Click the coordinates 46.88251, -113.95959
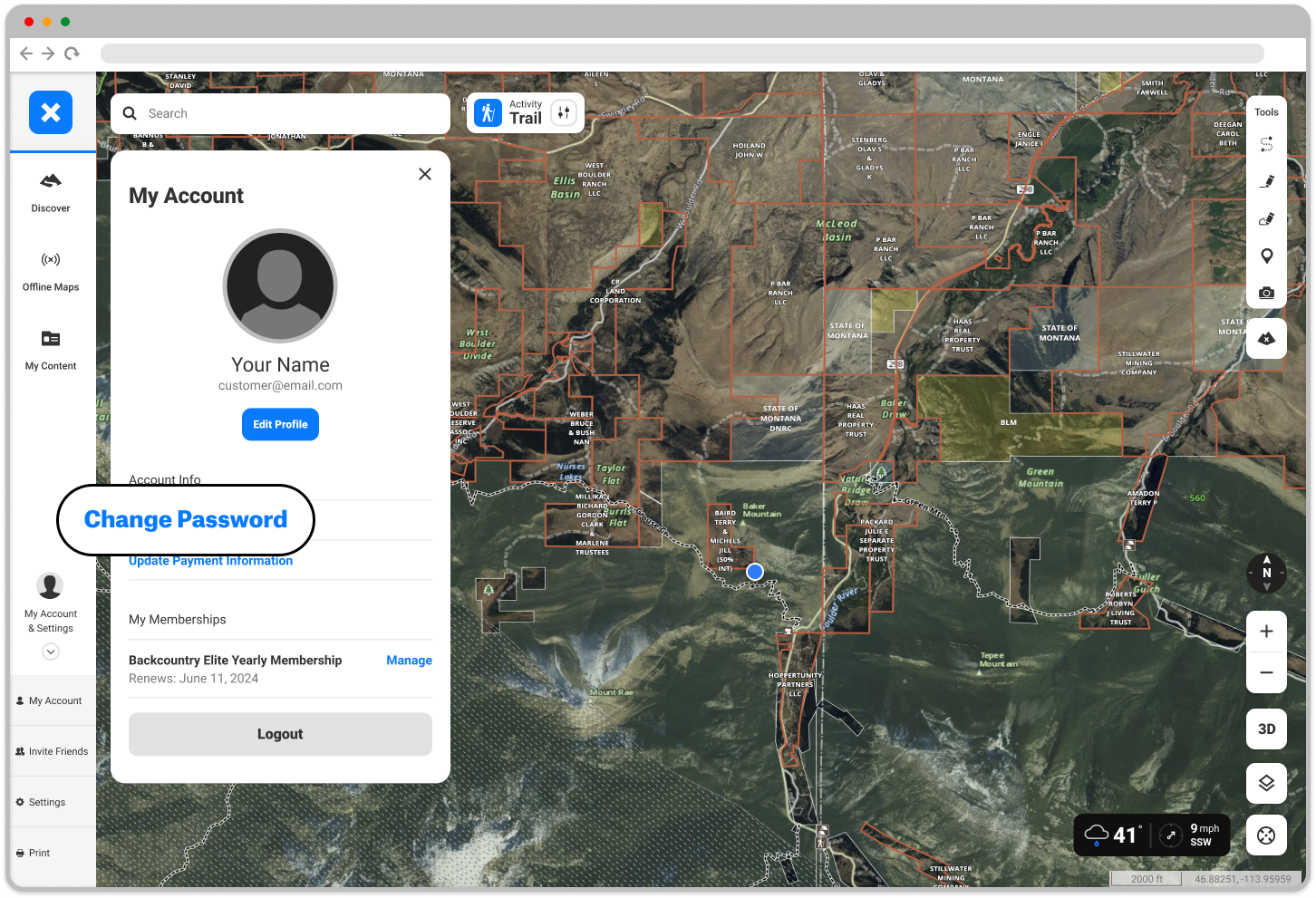1316x898 pixels. point(1243,879)
